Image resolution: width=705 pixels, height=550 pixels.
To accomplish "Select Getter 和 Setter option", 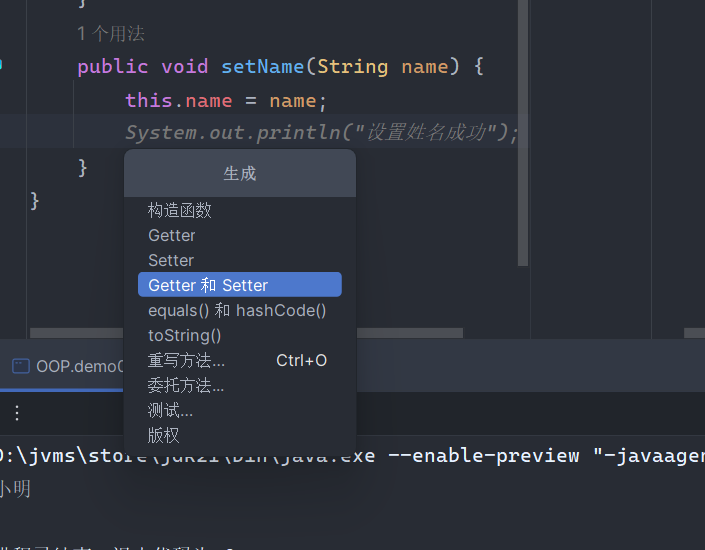I will coord(208,285).
